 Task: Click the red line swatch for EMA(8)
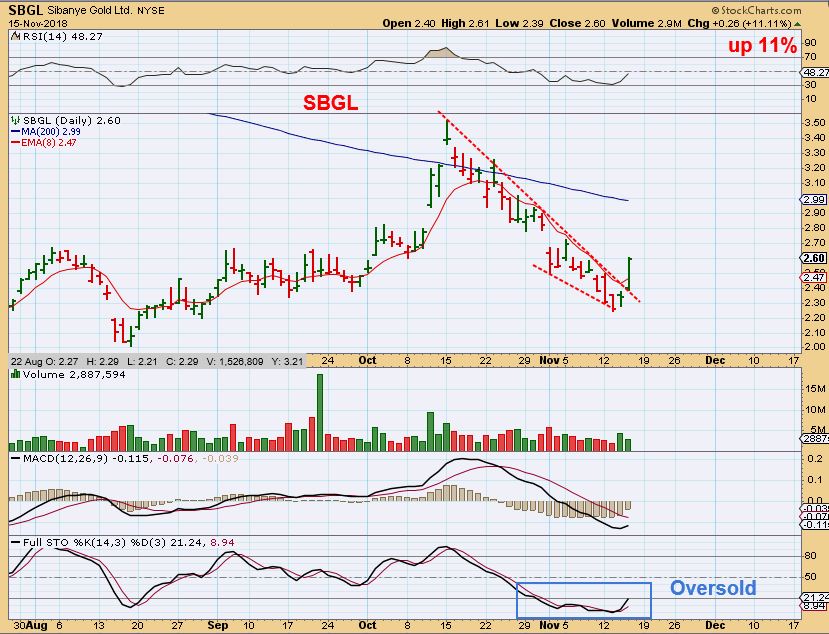point(15,143)
